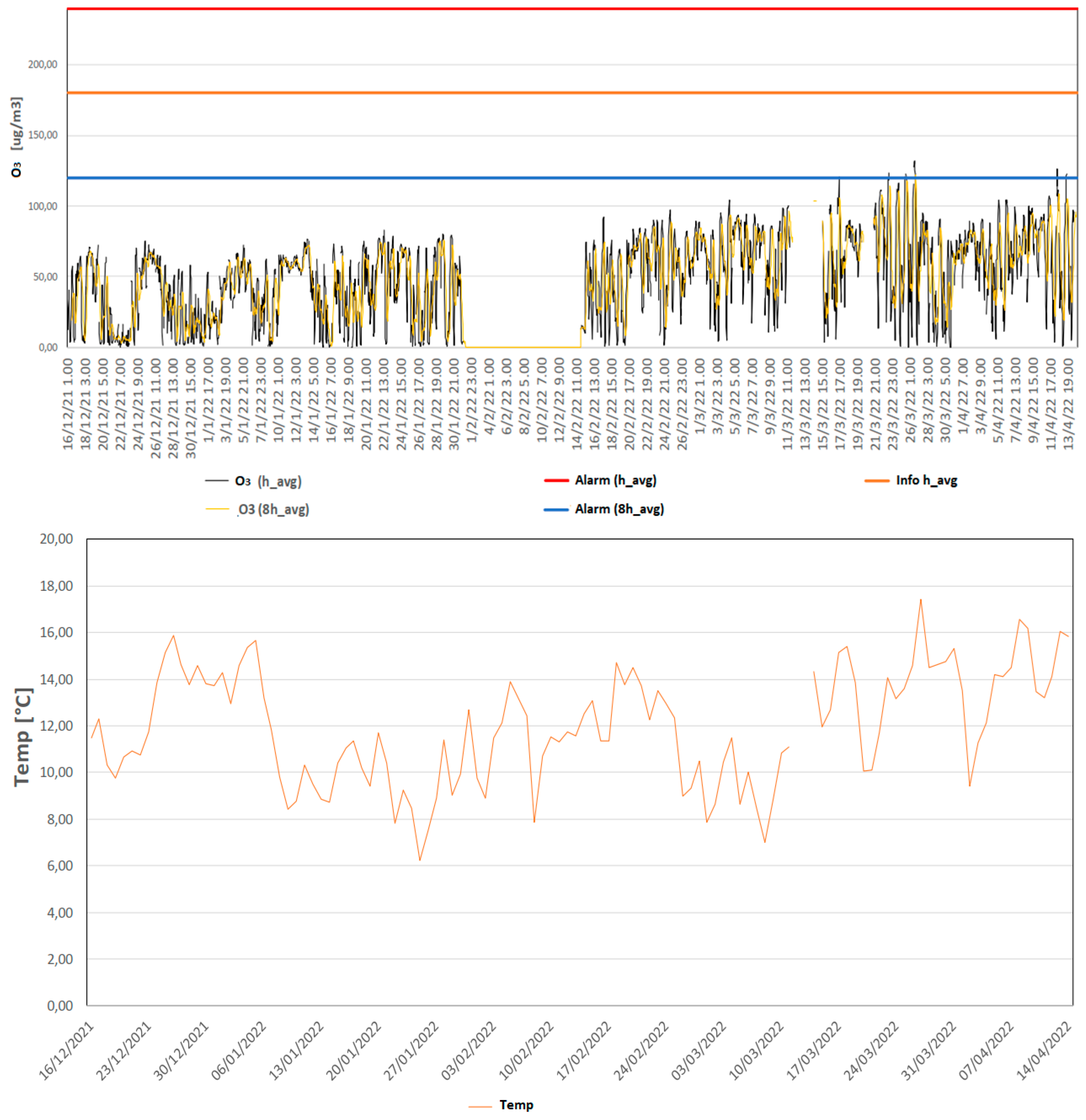Click the highest temperature peak in late March
The image size is (1086, 1120).
[x=920, y=600]
